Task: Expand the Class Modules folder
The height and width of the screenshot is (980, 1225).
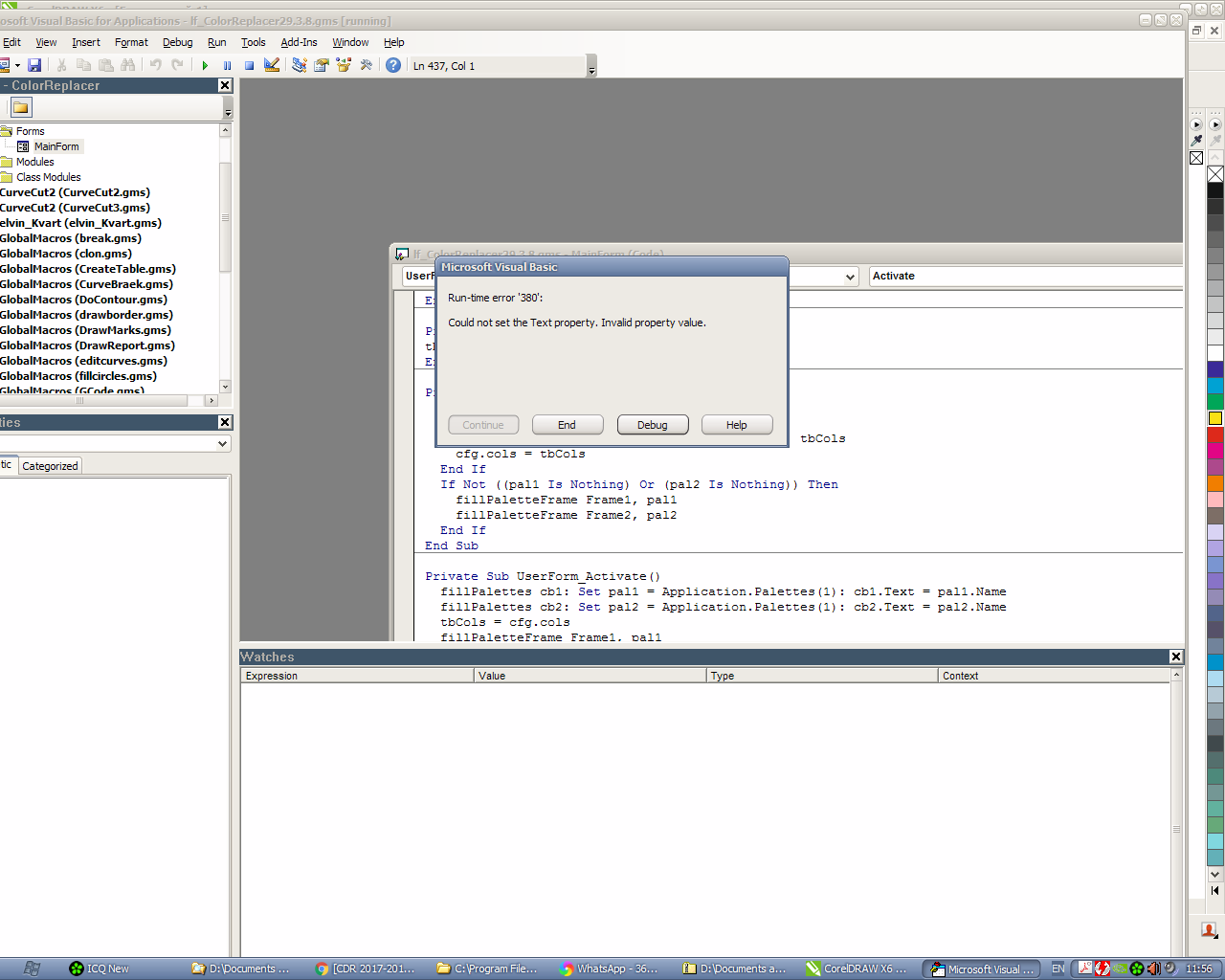Action: [x=48, y=177]
